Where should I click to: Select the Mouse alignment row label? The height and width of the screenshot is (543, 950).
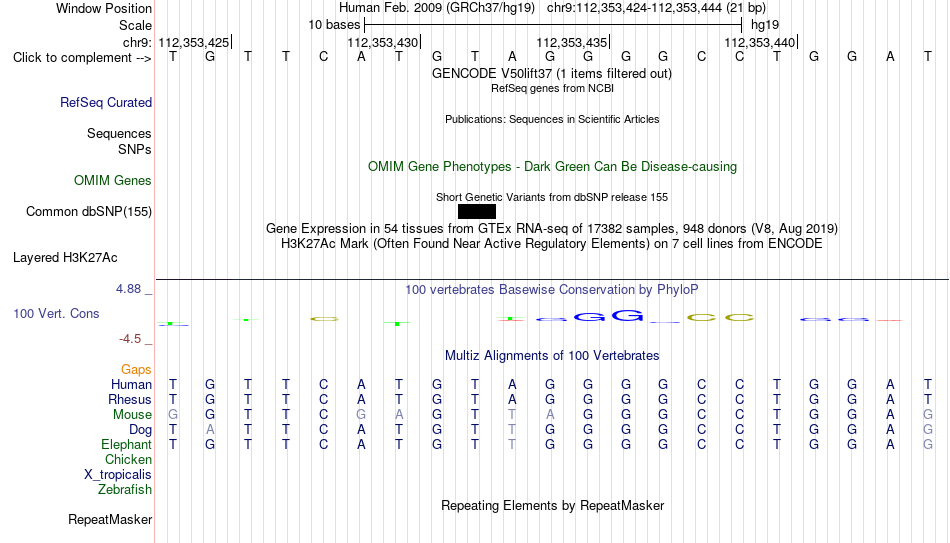[x=132, y=415]
